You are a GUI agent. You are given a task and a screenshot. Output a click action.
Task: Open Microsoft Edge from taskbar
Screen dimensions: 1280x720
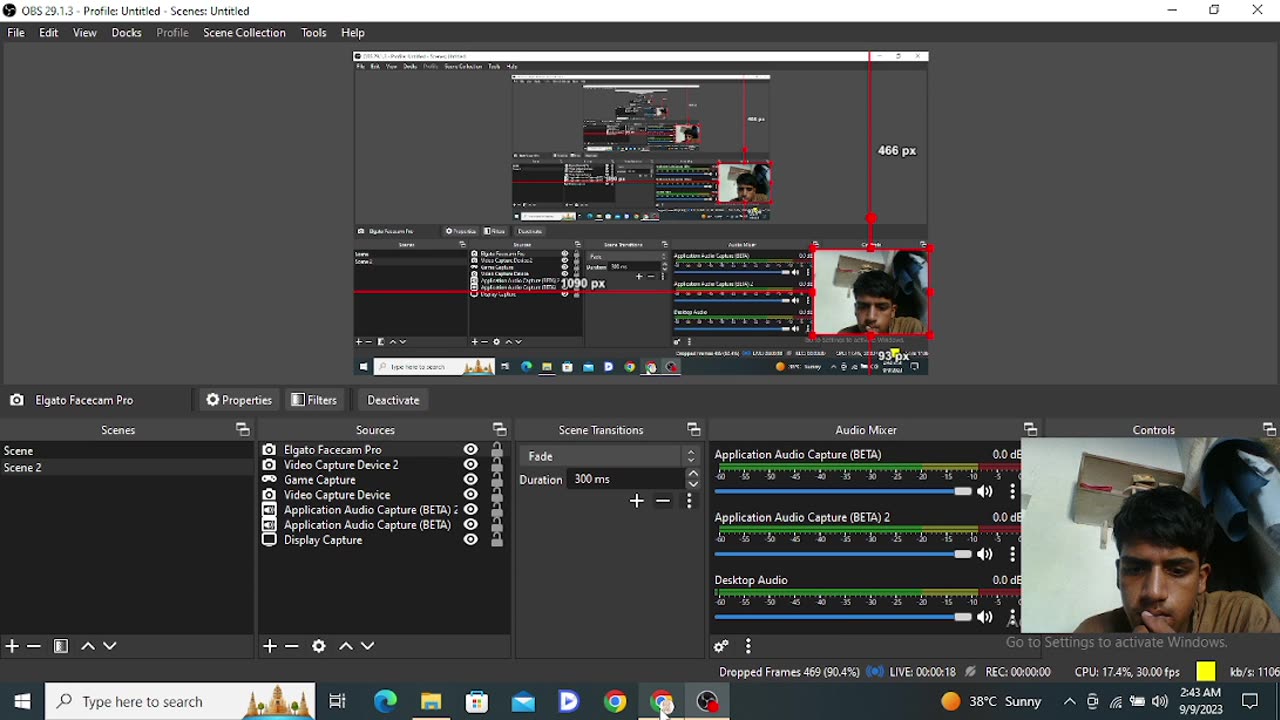(x=385, y=702)
